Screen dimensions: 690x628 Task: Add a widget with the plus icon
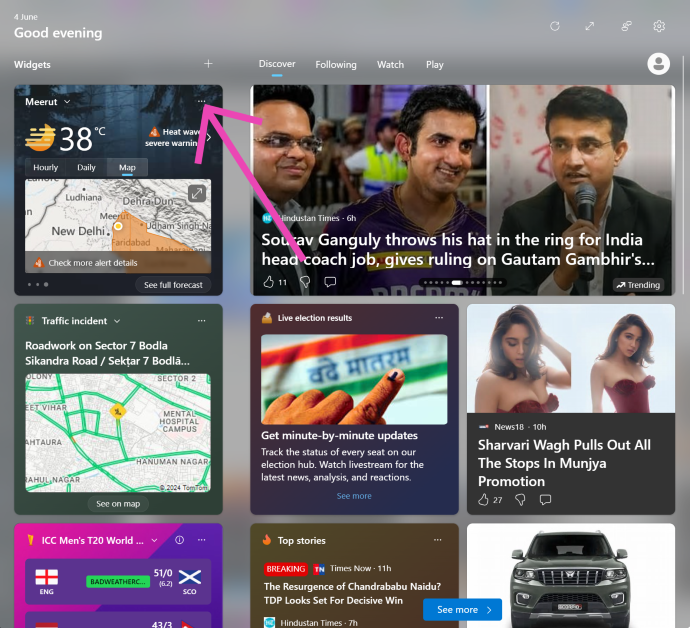coord(208,64)
